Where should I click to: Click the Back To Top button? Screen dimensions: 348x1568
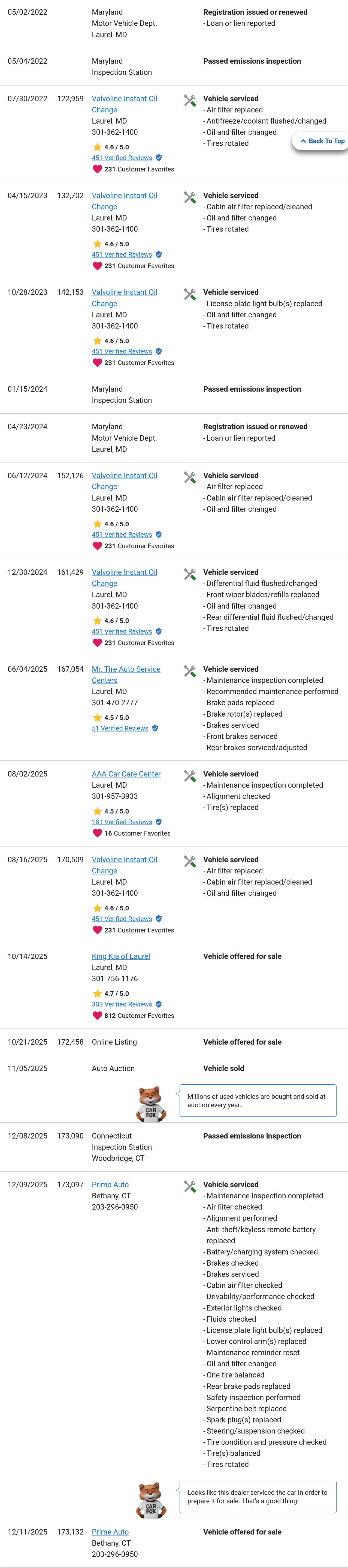(x=322, y=141)
